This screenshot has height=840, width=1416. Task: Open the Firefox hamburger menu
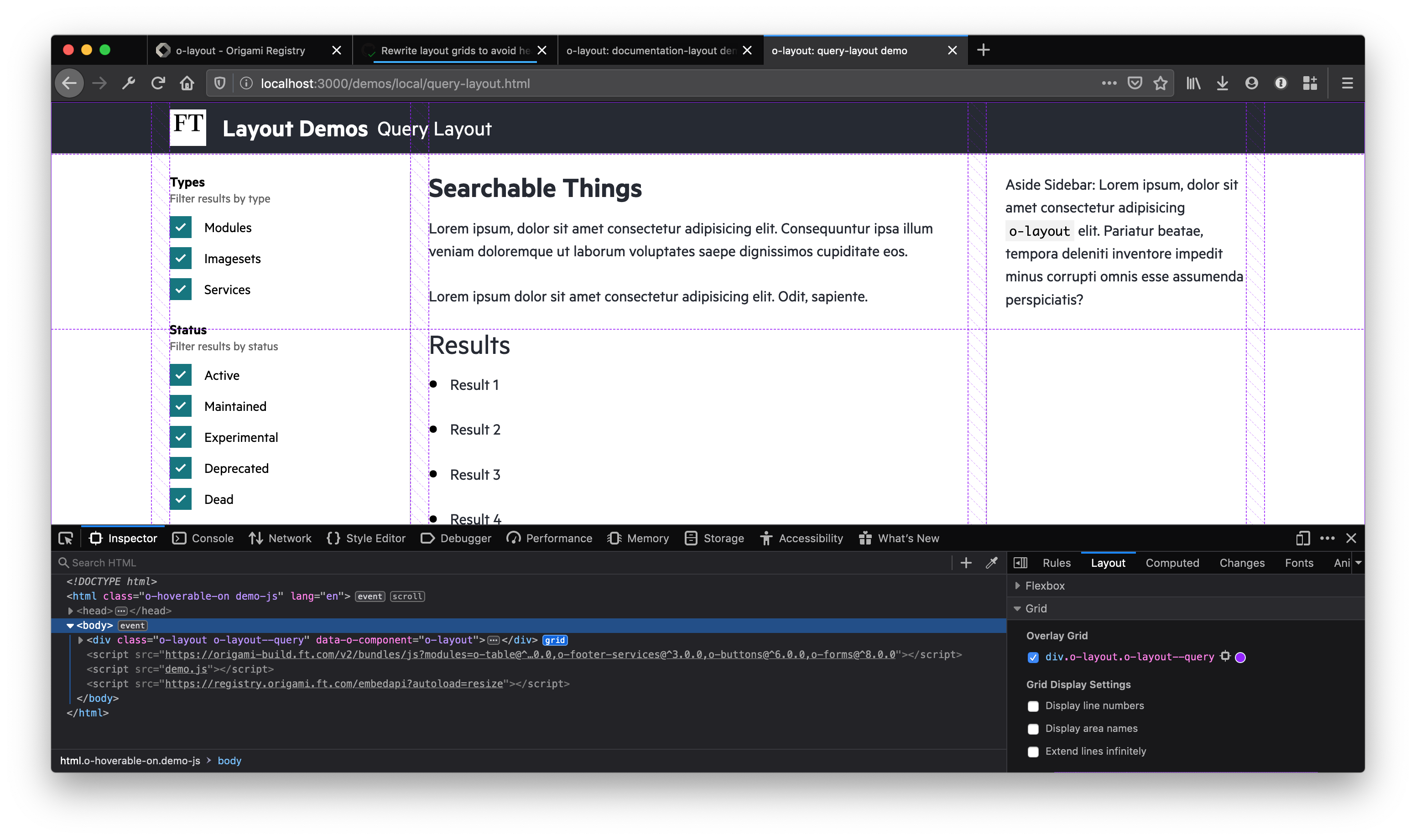(x=1347, y=83)
